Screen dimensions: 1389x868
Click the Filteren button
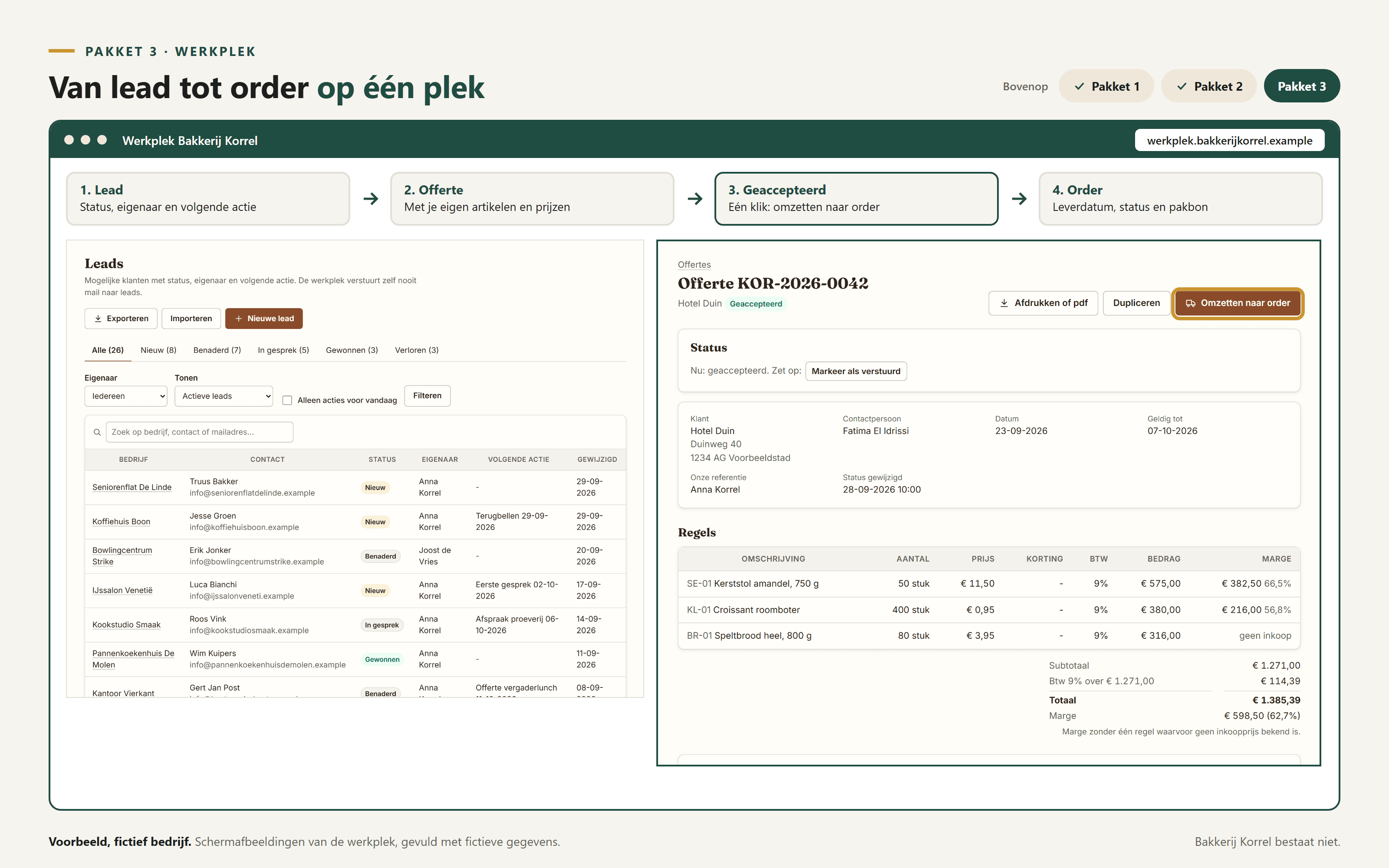coord(428,395)
